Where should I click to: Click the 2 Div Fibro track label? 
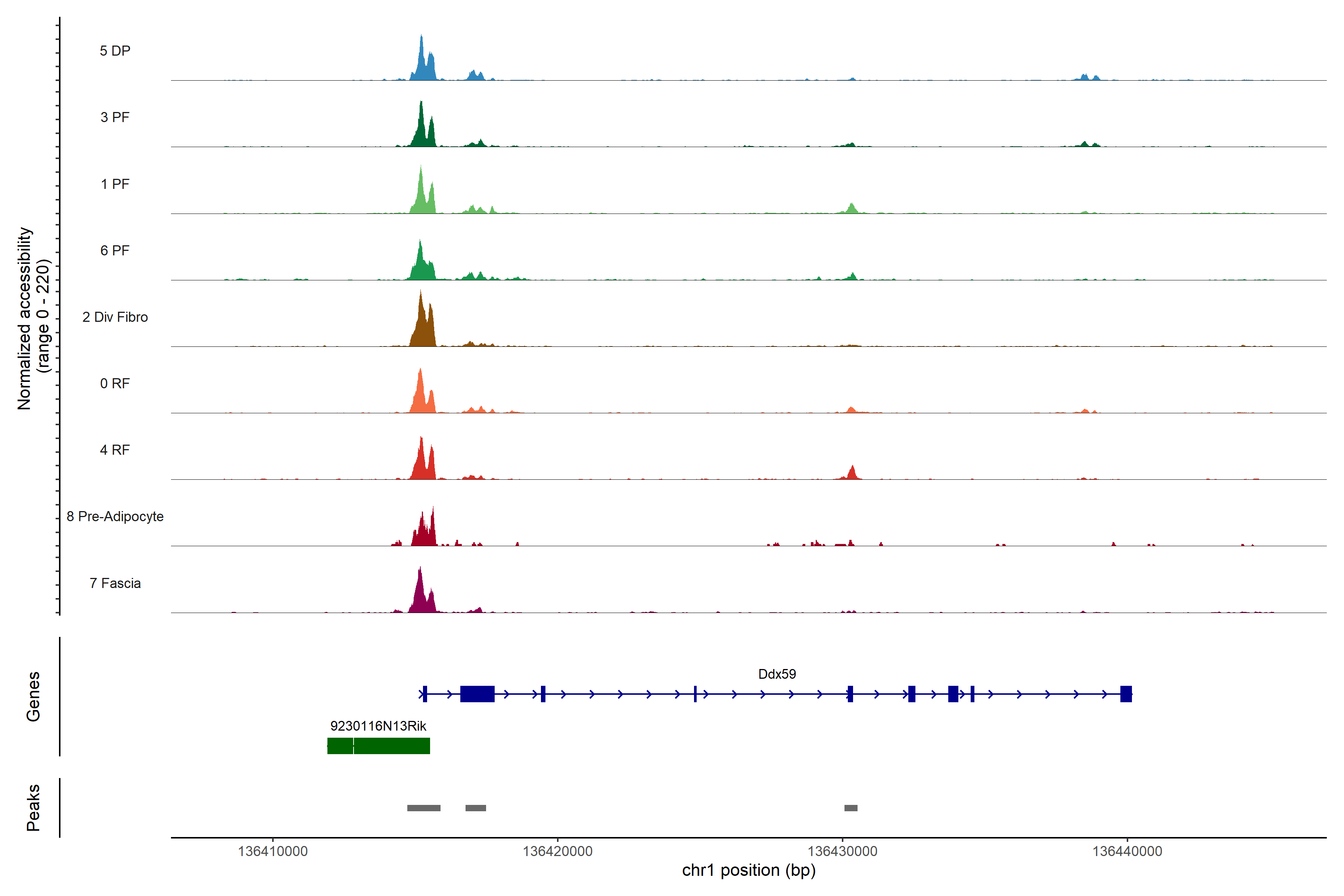pyautogui.click(x=115, y=317)
